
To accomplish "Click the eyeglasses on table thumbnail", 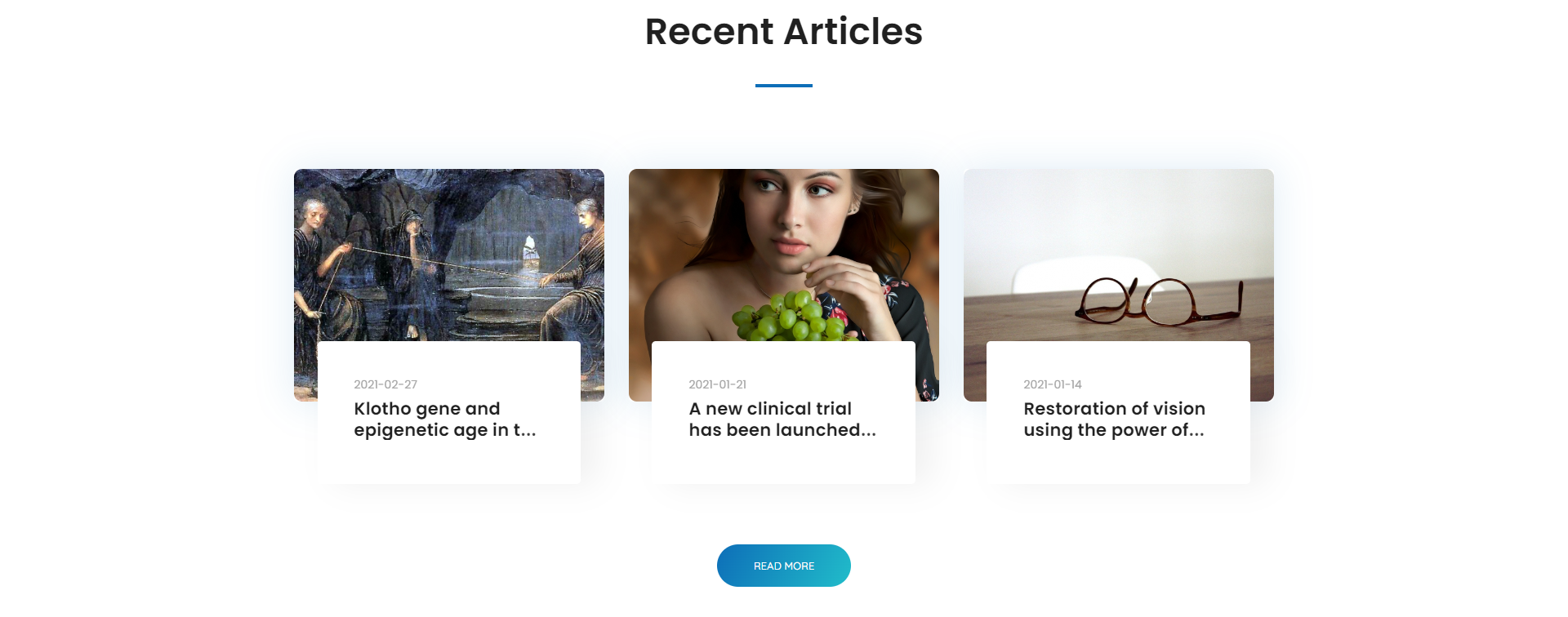I will 1119,255.
